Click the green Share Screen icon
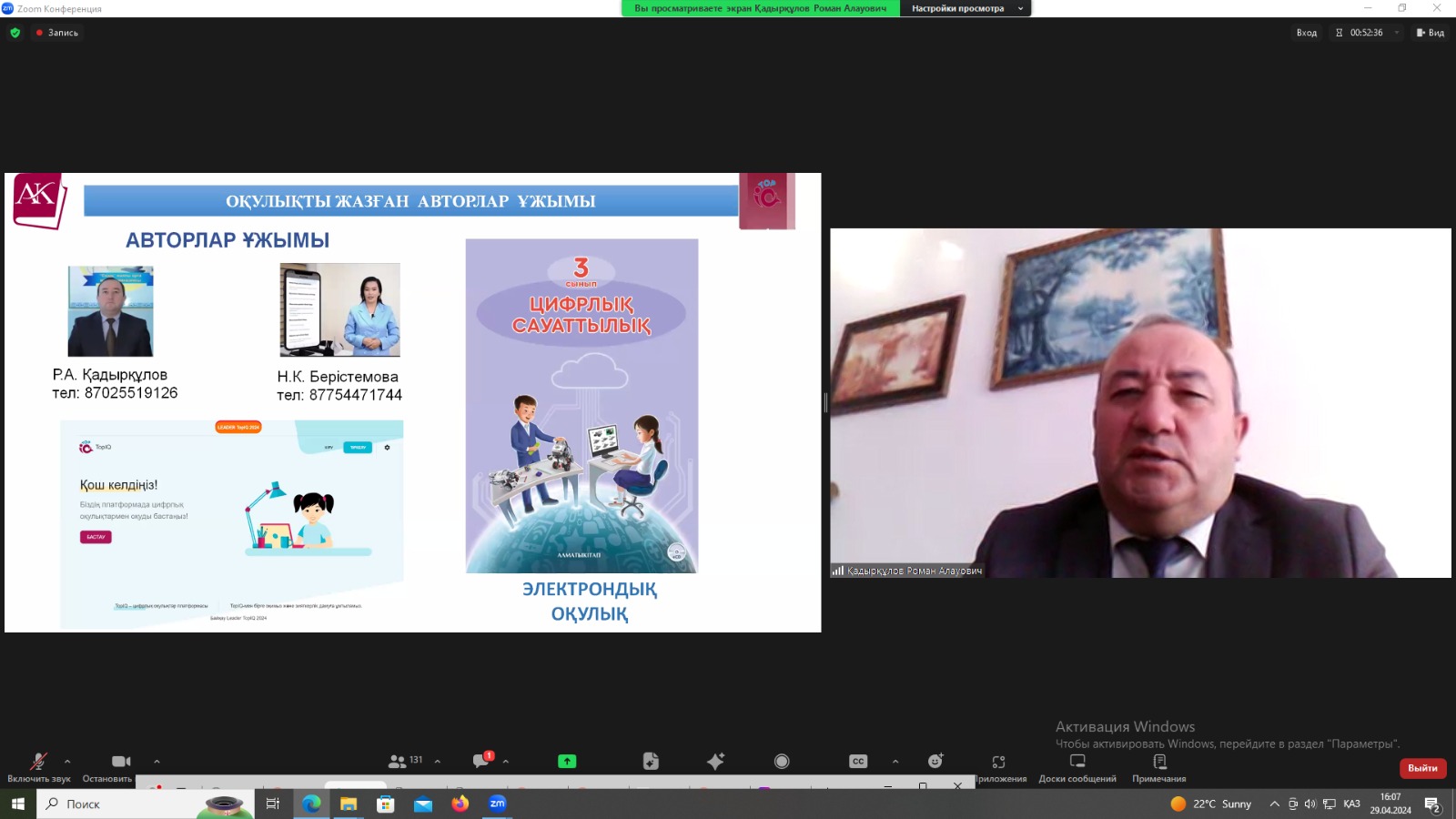The image size is (1456, 819). point(567,762)
